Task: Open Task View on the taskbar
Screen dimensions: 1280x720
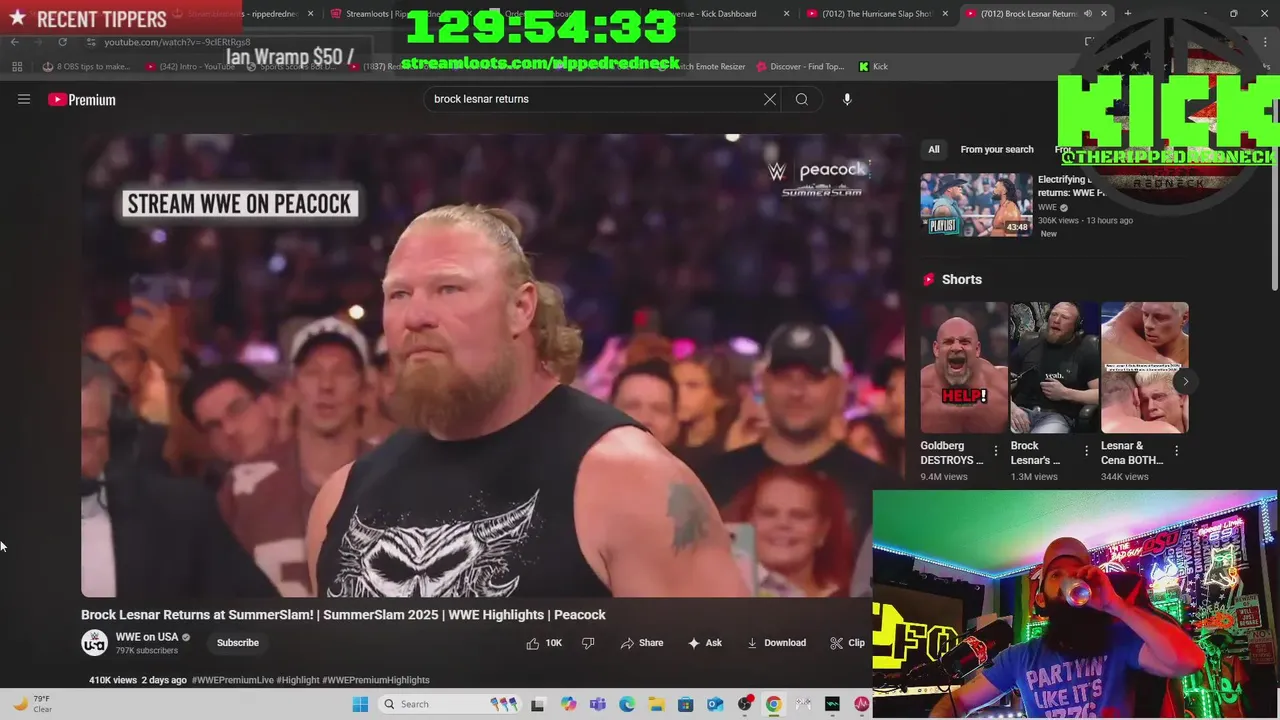Action: [x=537, y=705]
